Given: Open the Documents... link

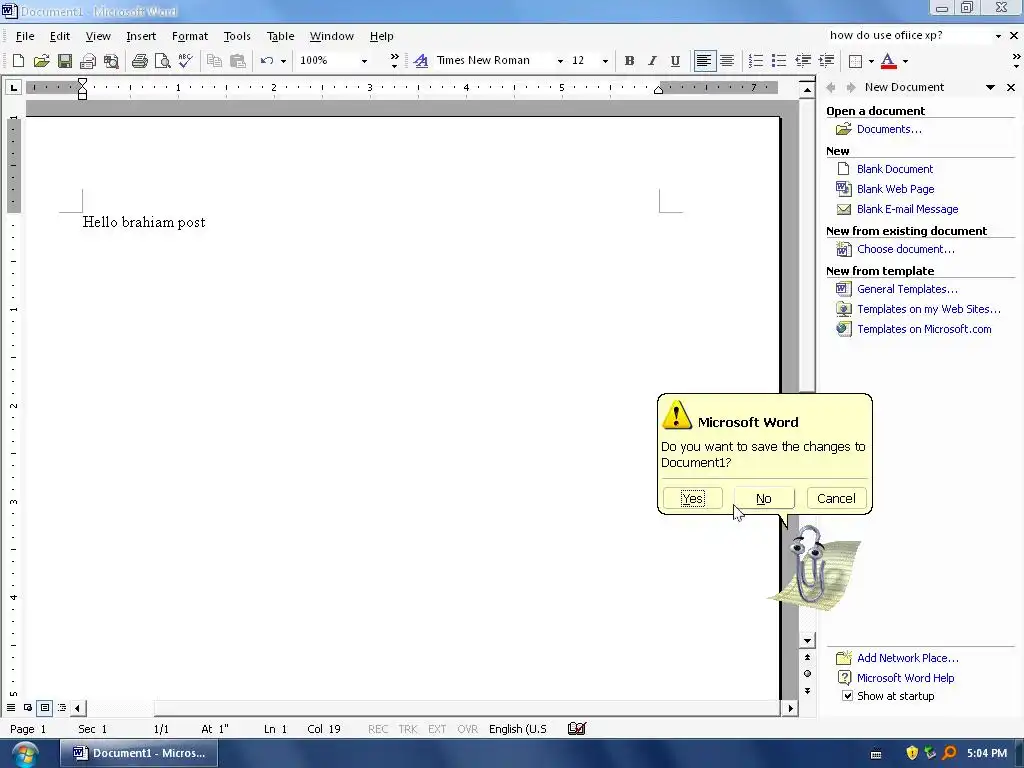Looking at the screenshot, I should click(889, 129).
